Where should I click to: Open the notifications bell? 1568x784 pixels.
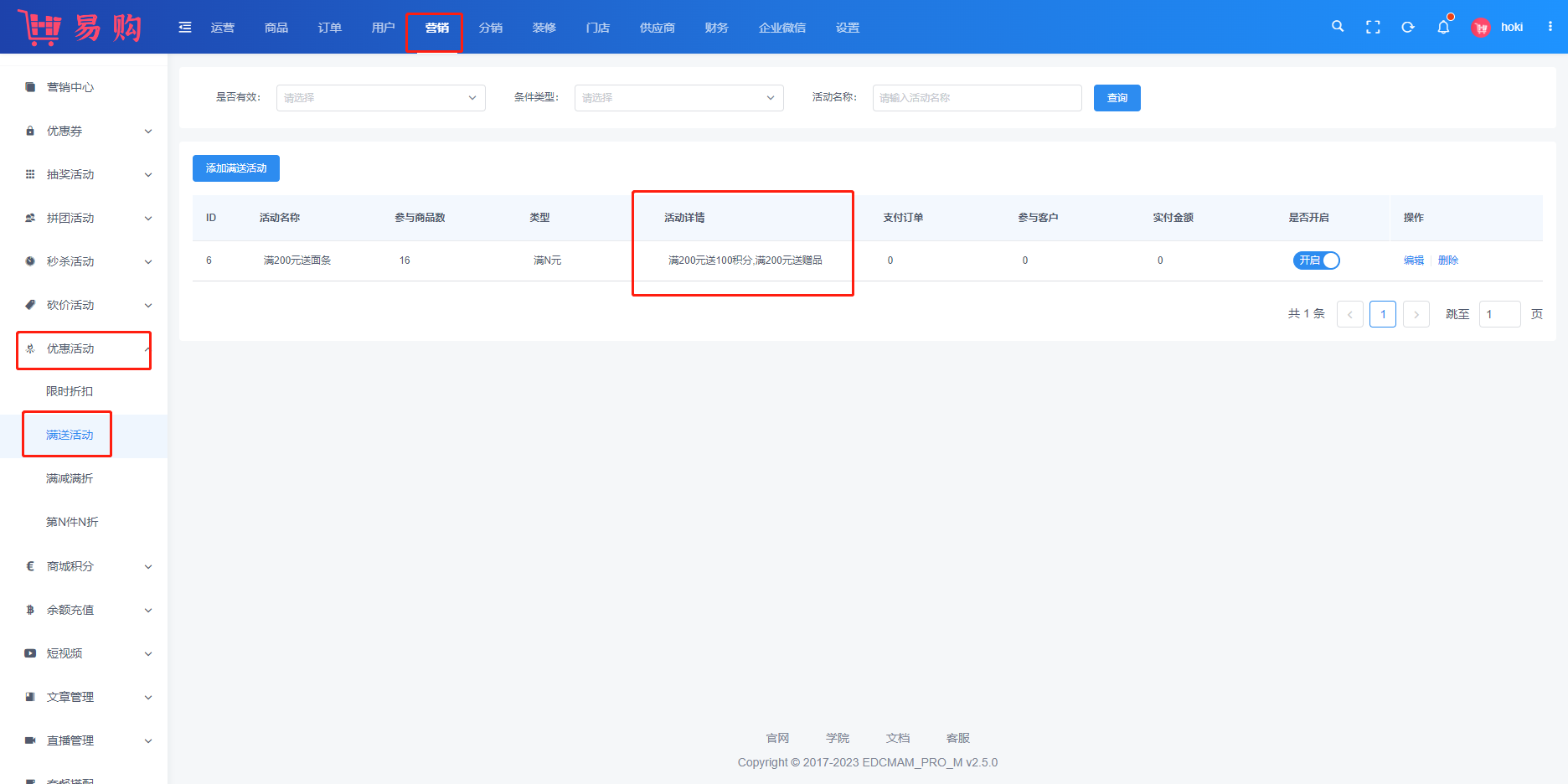click(x=1443, y=27)
